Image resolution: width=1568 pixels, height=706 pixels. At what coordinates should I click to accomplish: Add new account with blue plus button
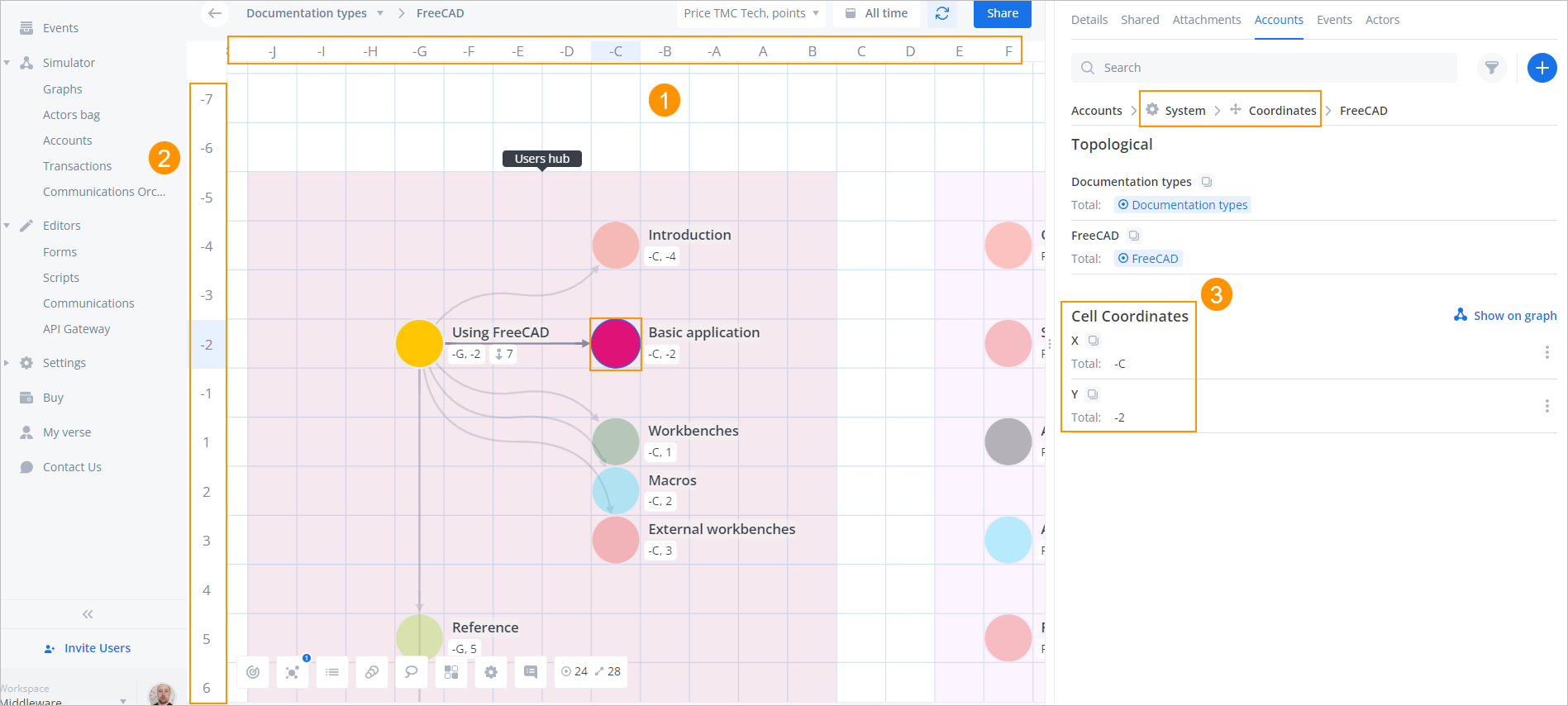pyautogui.click(x=1542, y=68)
